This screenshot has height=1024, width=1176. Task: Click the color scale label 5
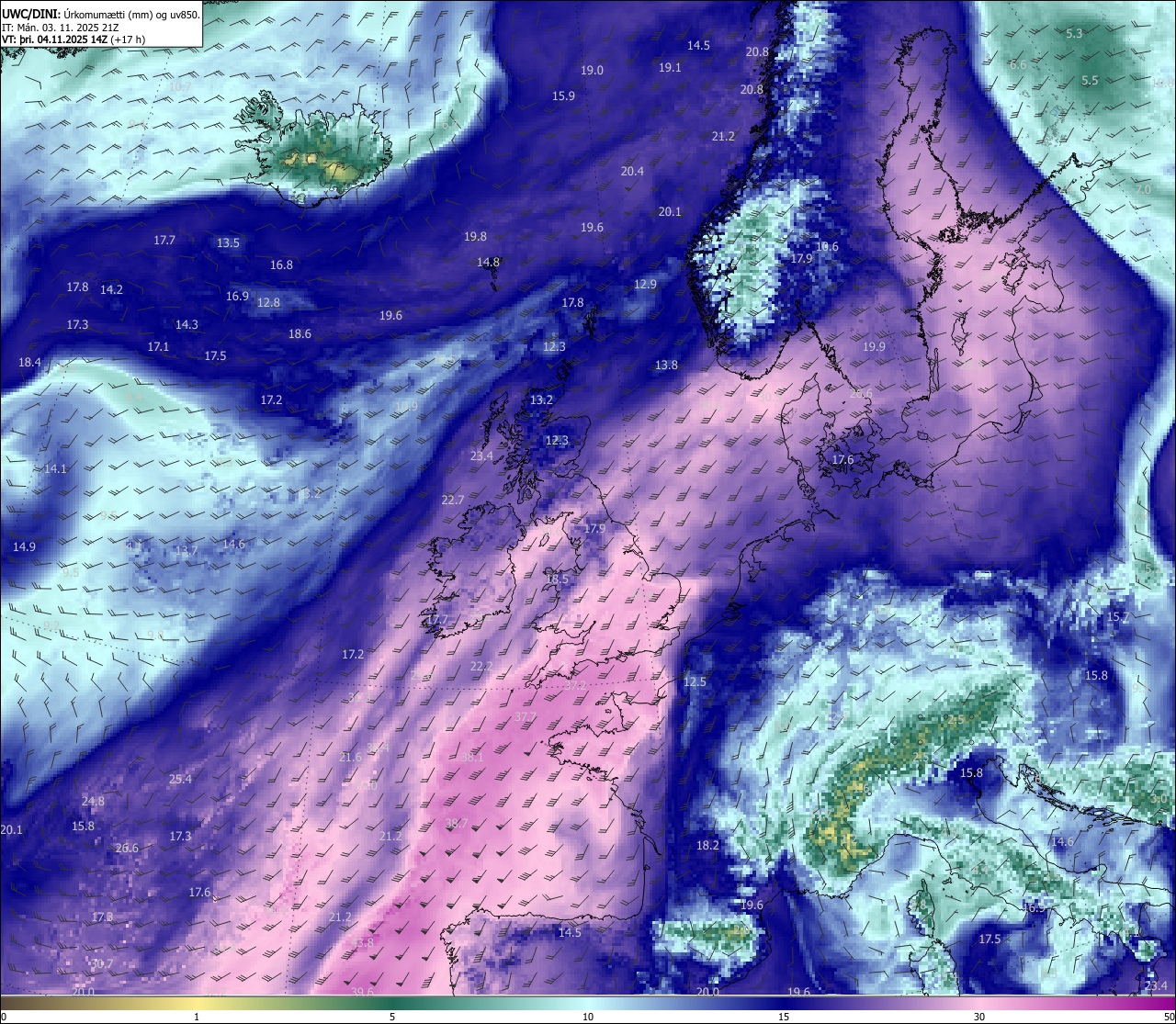pyautogui.click(x=392, y=1017)
